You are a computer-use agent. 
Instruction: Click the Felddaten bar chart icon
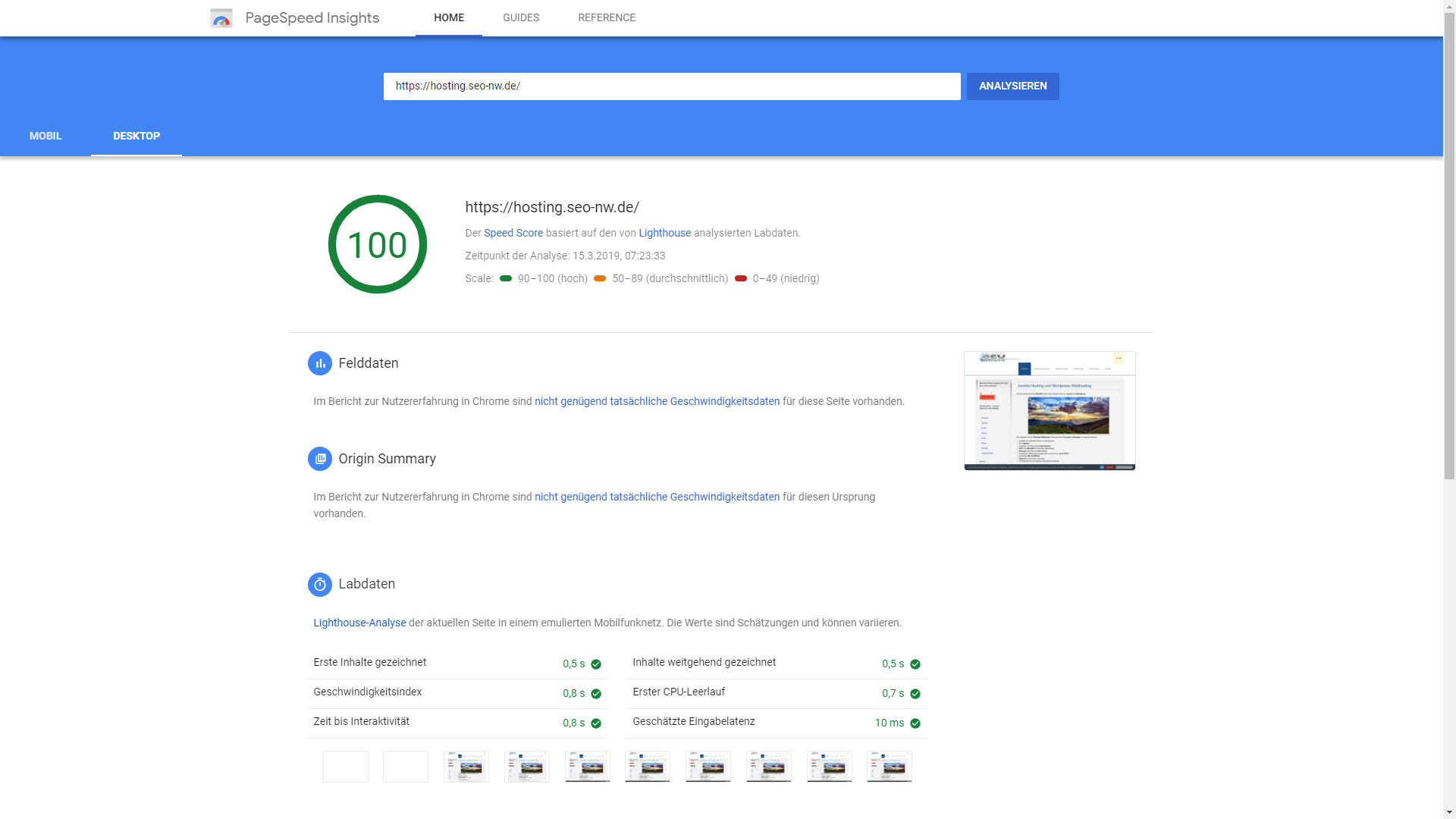pos(320,363)
